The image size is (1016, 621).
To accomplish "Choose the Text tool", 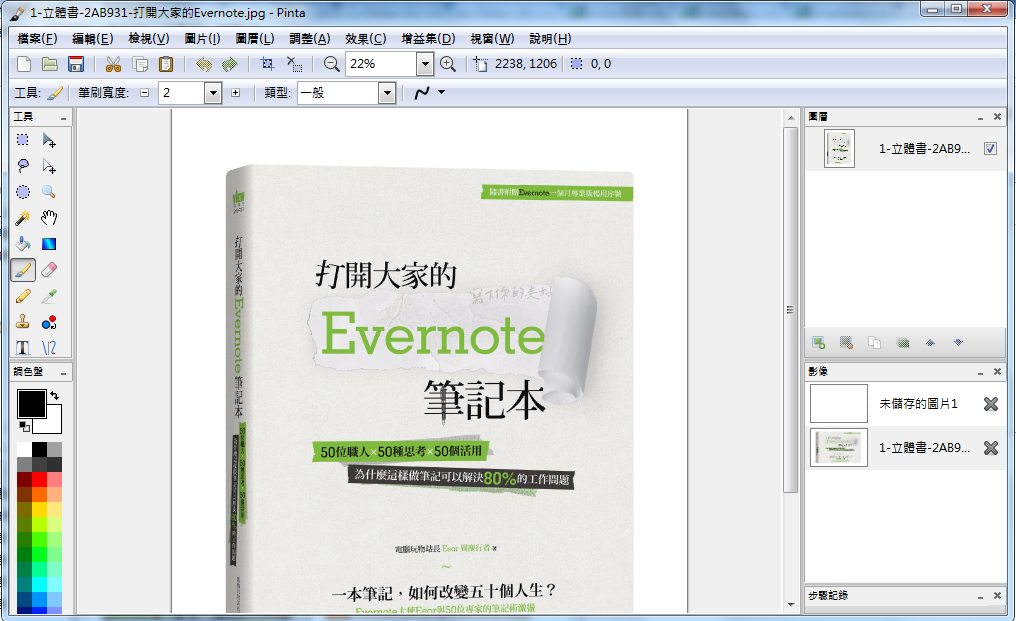I will point(23,348).
